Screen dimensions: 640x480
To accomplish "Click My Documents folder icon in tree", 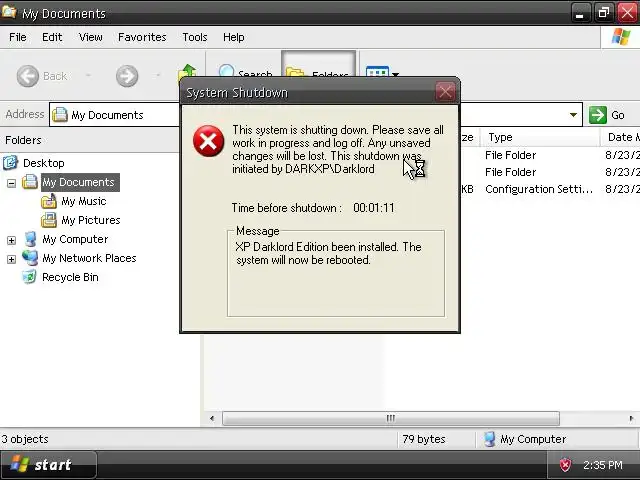I will [x=30, y=182].
